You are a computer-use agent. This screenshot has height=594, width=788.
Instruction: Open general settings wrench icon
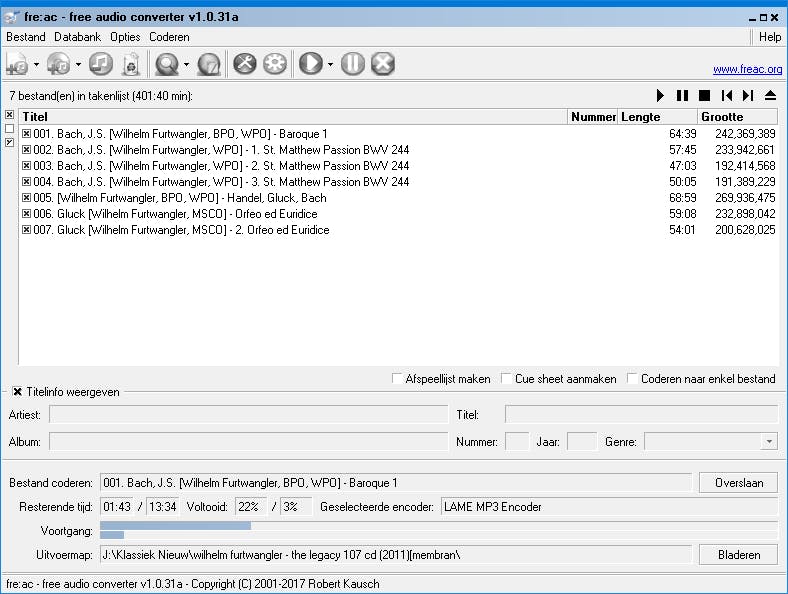tap(245, 64)
